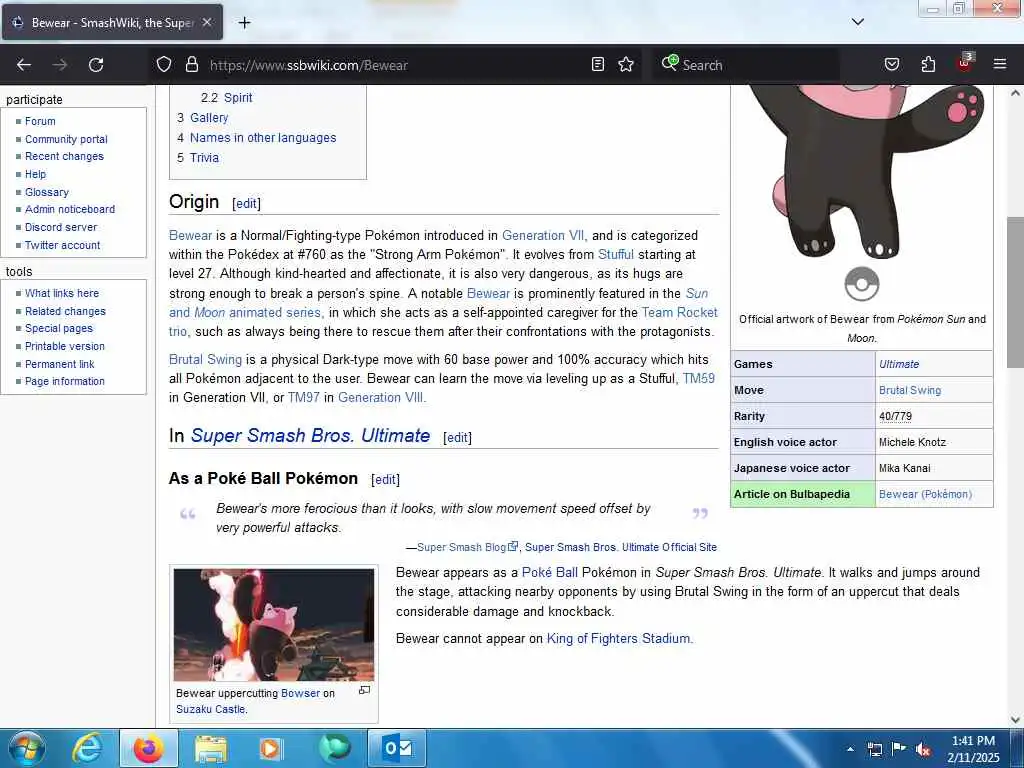1024x768 pixels.
Task: Edit the As a Poké Ball Pokémon section
Action: 385,479
